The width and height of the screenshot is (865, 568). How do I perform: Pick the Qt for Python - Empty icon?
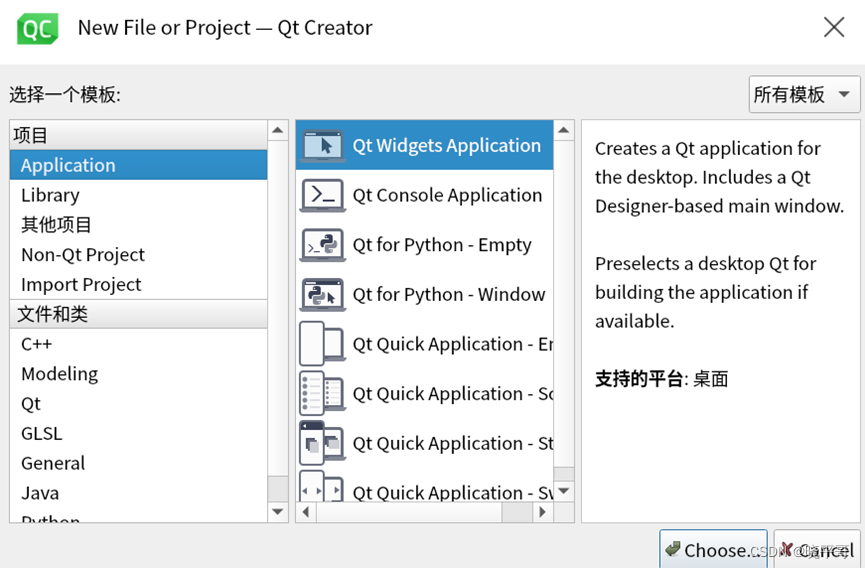323,245
